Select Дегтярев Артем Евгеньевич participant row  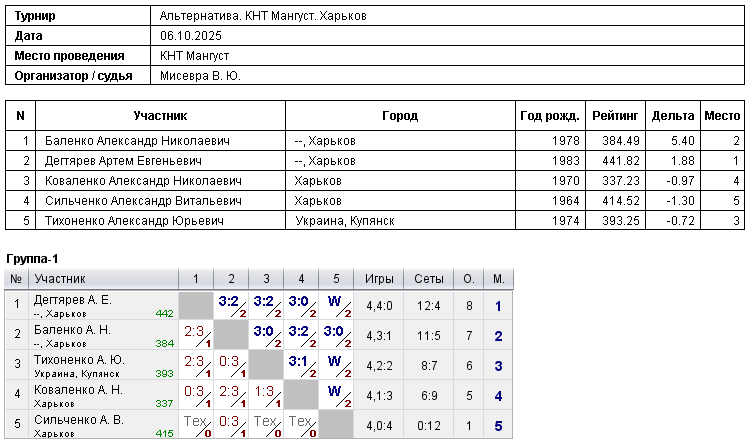(375, 161)
